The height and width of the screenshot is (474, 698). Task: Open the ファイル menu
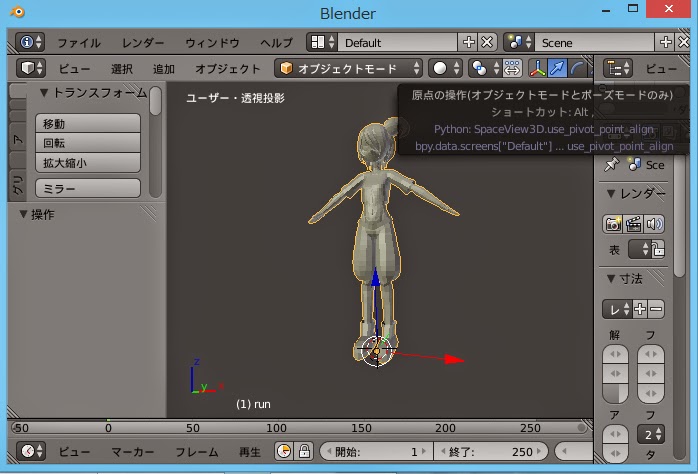79,43
